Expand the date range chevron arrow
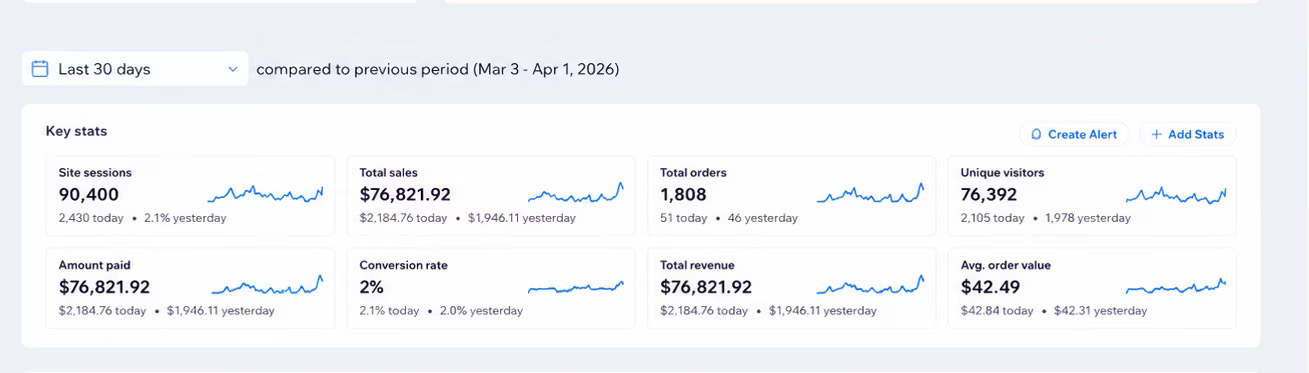 232,69
